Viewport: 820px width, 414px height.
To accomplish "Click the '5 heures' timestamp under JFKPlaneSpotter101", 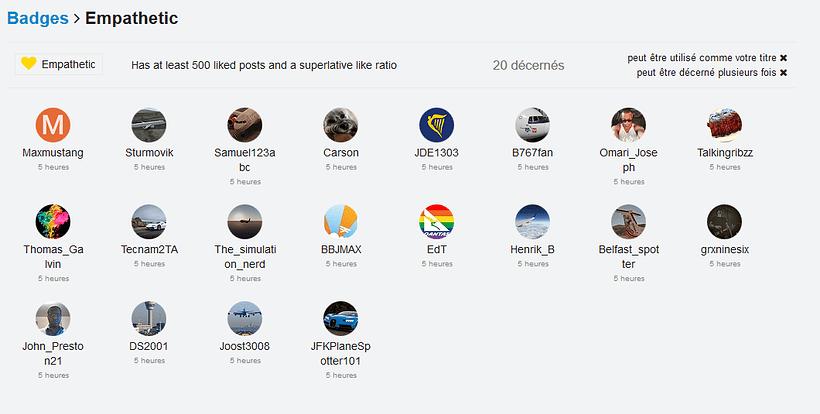I will [341, 375].
